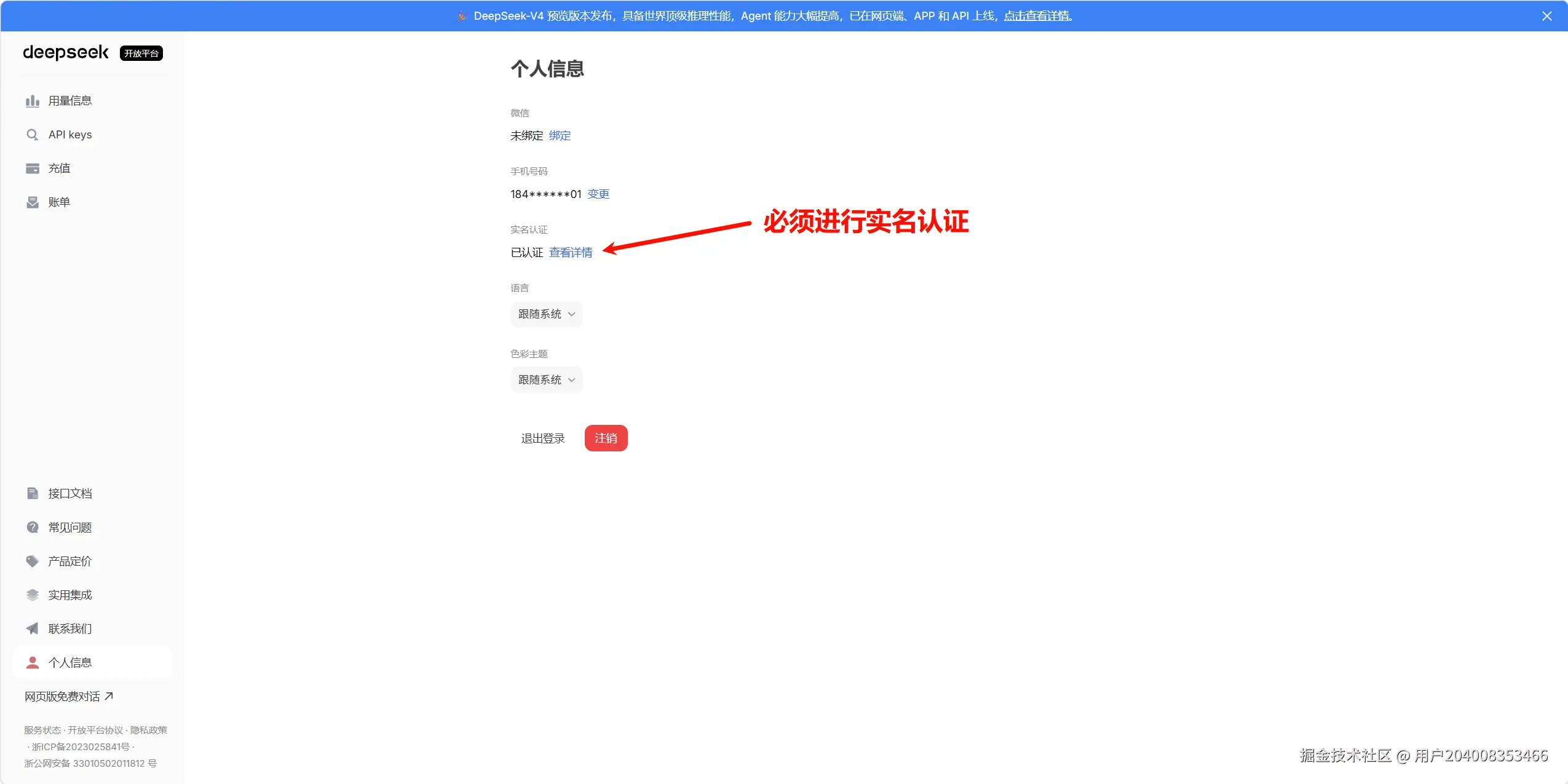Click the 浙公网安备 33010502011812 号 link
1568x784 pixels.
click(90, 763)
